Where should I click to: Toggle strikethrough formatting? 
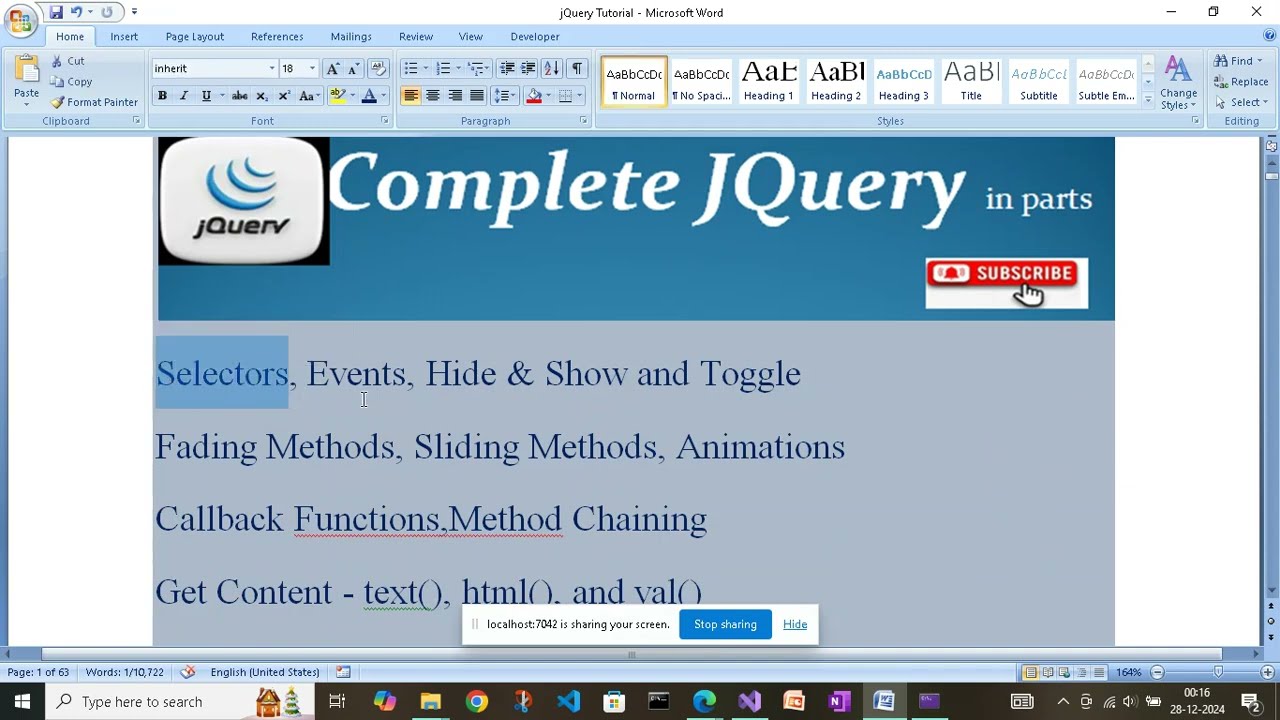tap(239, 96)
